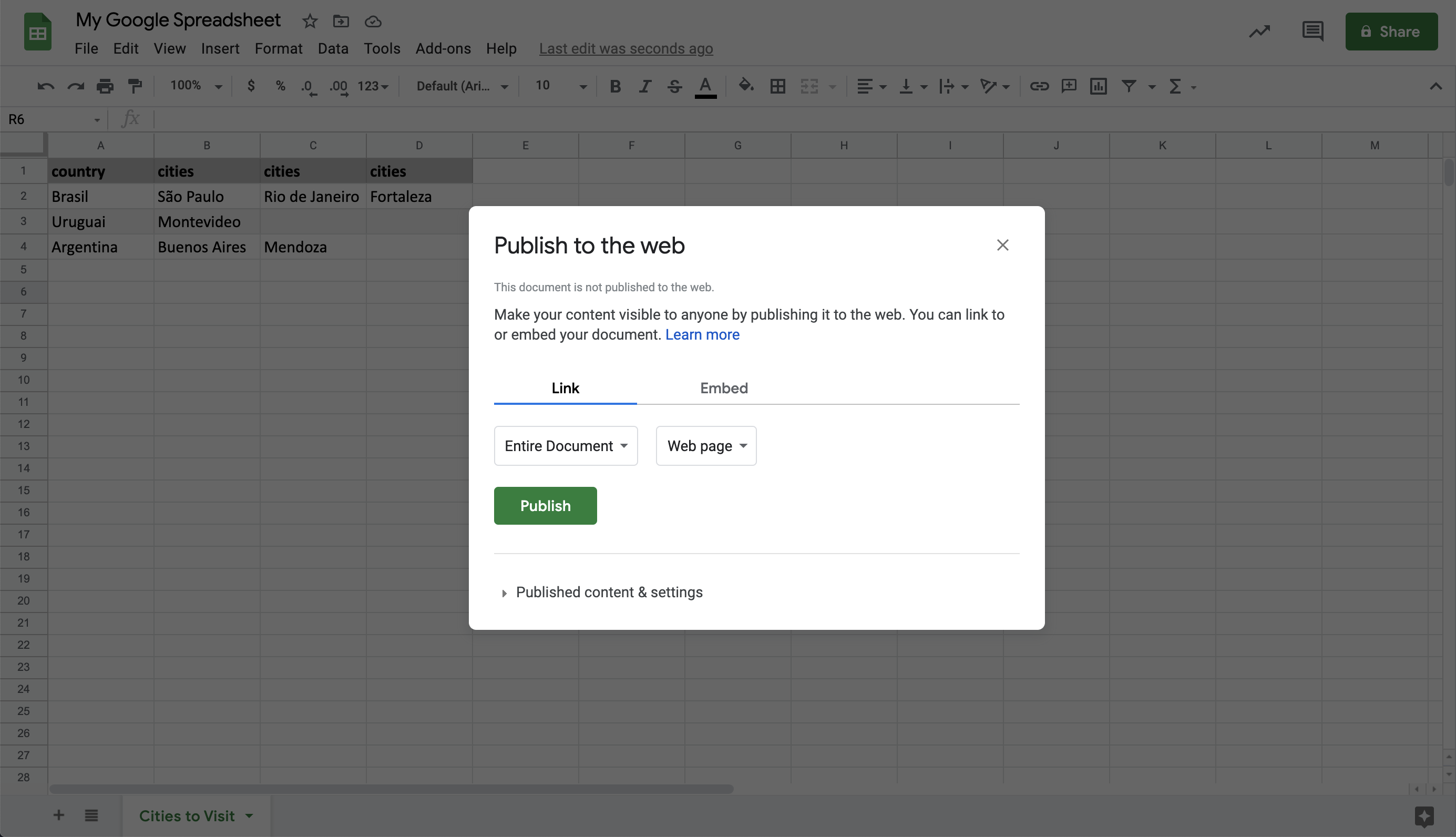The width and height of the screenshot is (1456, 837).
Task: Toggle the filter icon in toolbar
Action: pyautogui.click(x=1129, y=85)
